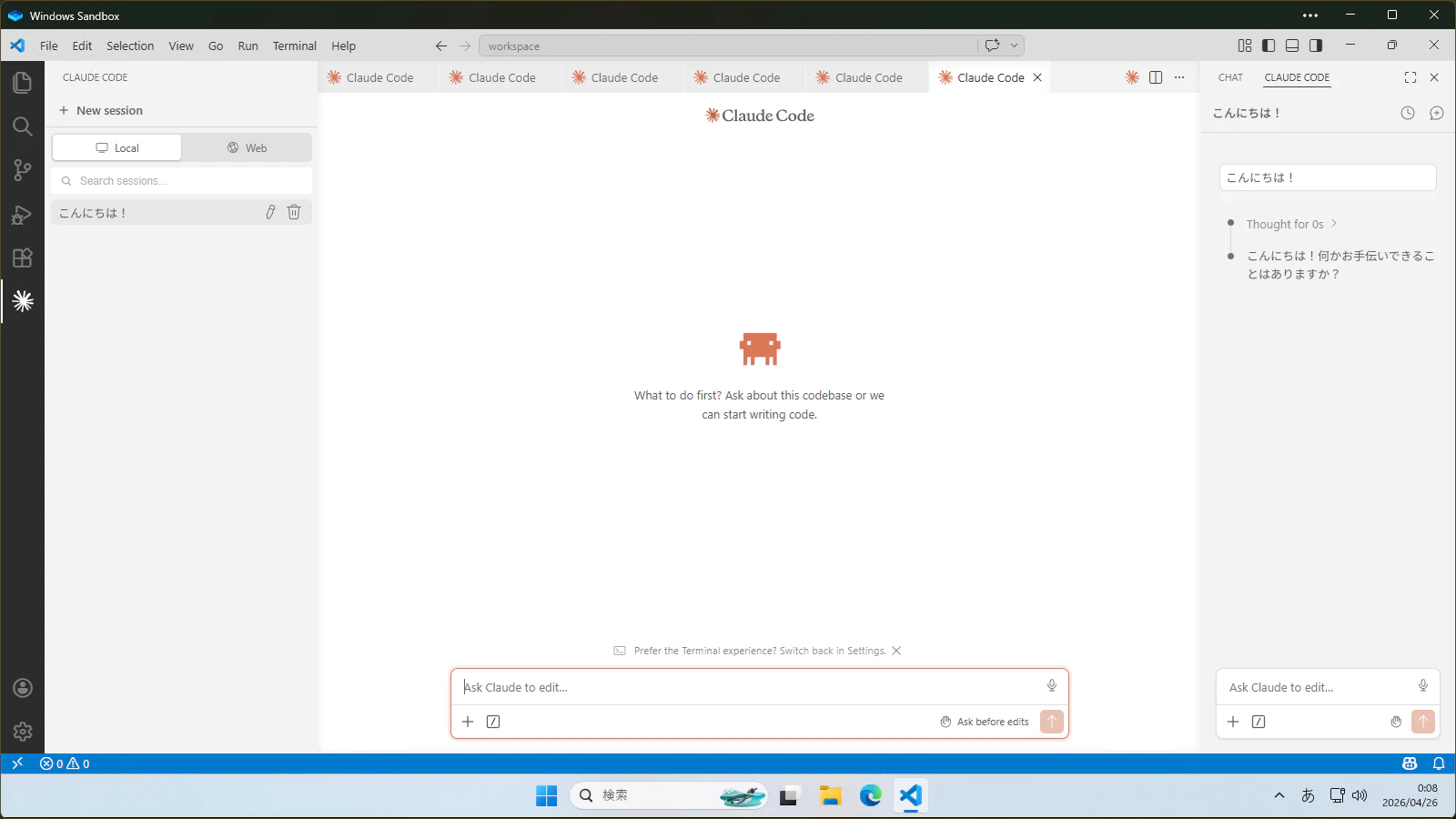Click the Claude icon in editor actions

(x=1132, y=77)
